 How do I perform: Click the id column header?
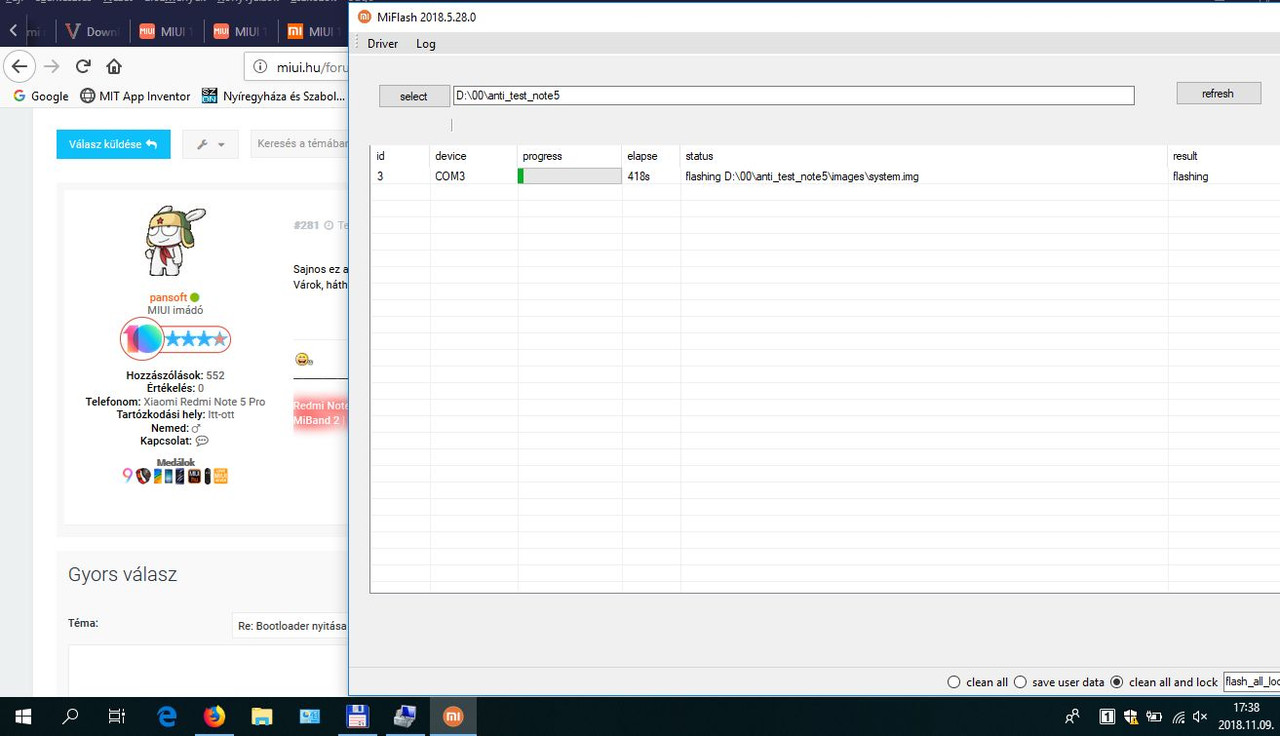coord(400,156)
